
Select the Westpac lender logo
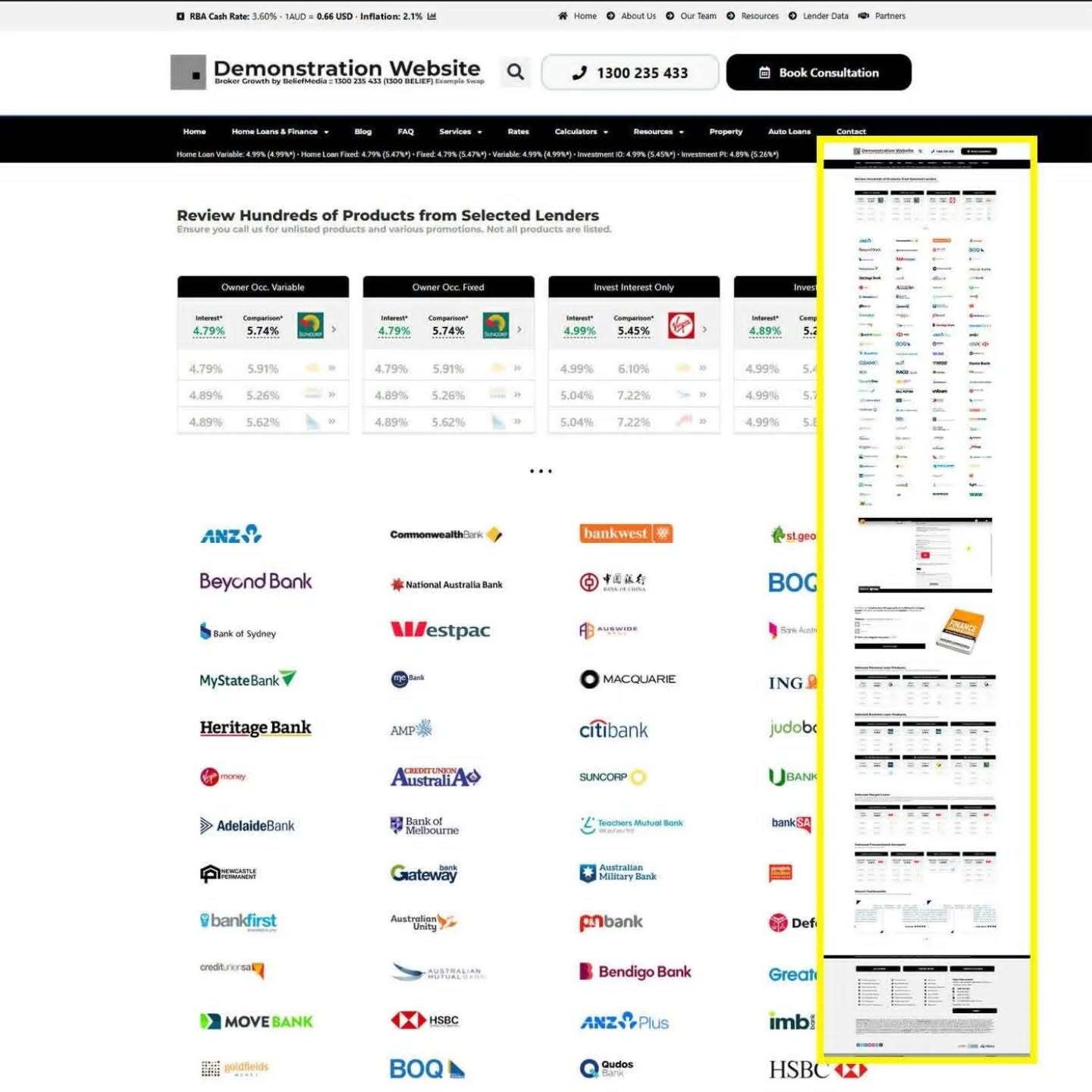(x=440, y=630)
